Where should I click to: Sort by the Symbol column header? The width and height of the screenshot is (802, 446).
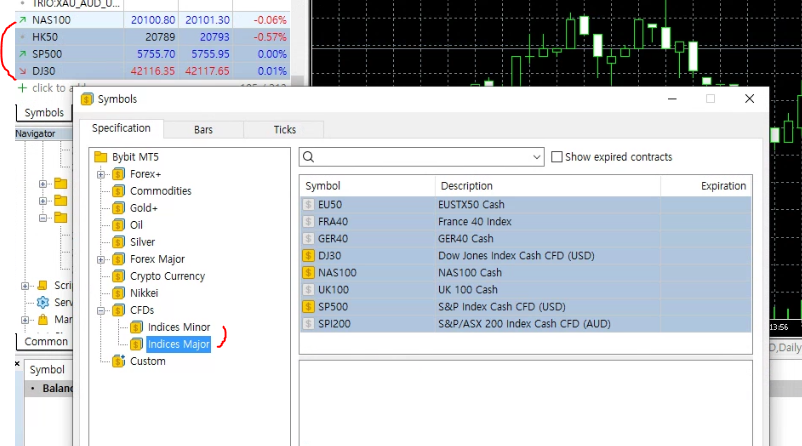click(x=367, y=186)
